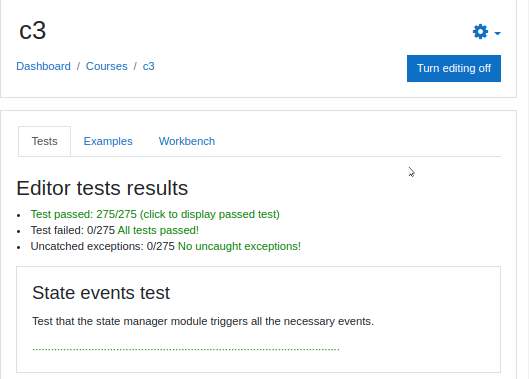This screenshot has height=379, width=529.
Task: Click the Uncatched exceptions: 0/275 text
Action: 103,246
